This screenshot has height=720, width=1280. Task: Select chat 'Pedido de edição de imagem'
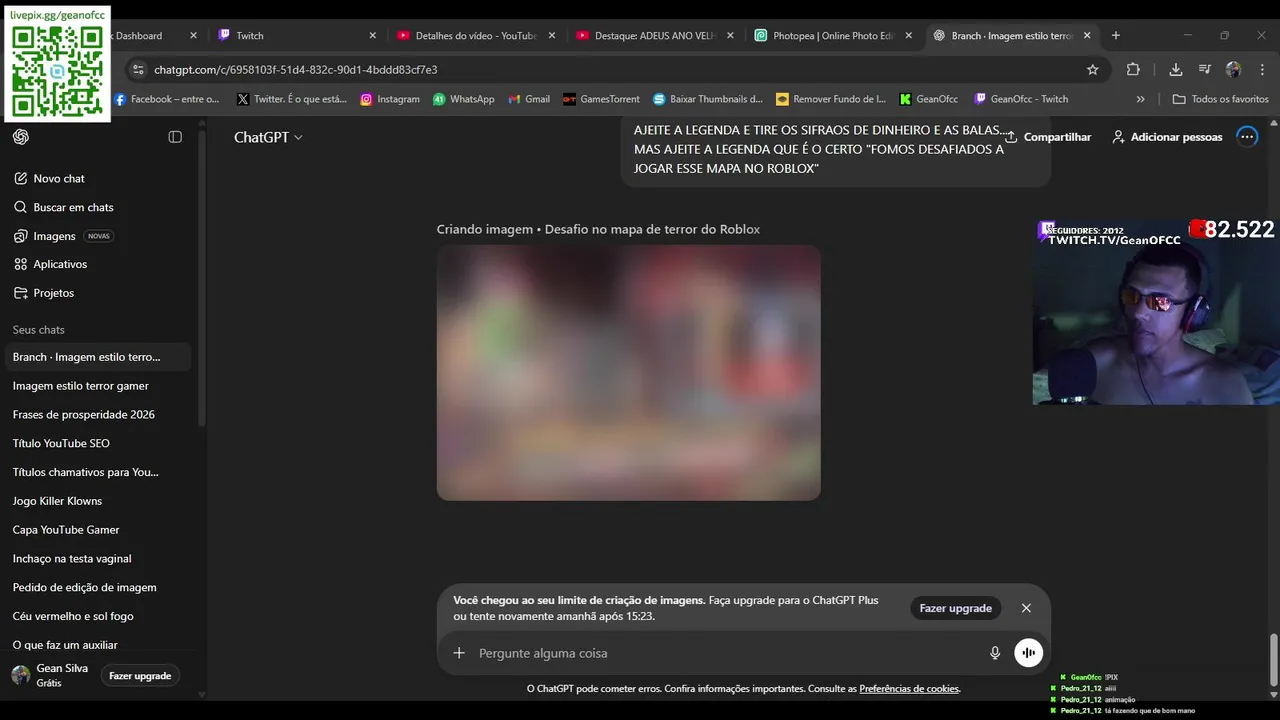click(96, 587)
